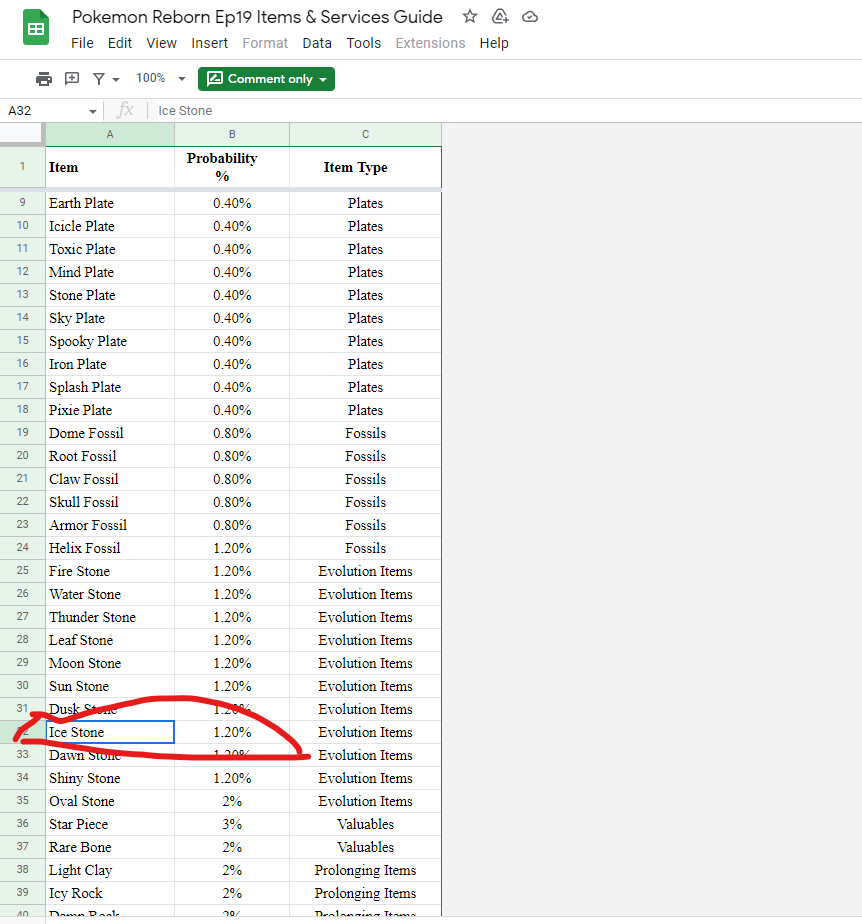Image resolution: width=862 pixels, height=924 pixels.
Task: Select column A header
Action: coord(110,134)
